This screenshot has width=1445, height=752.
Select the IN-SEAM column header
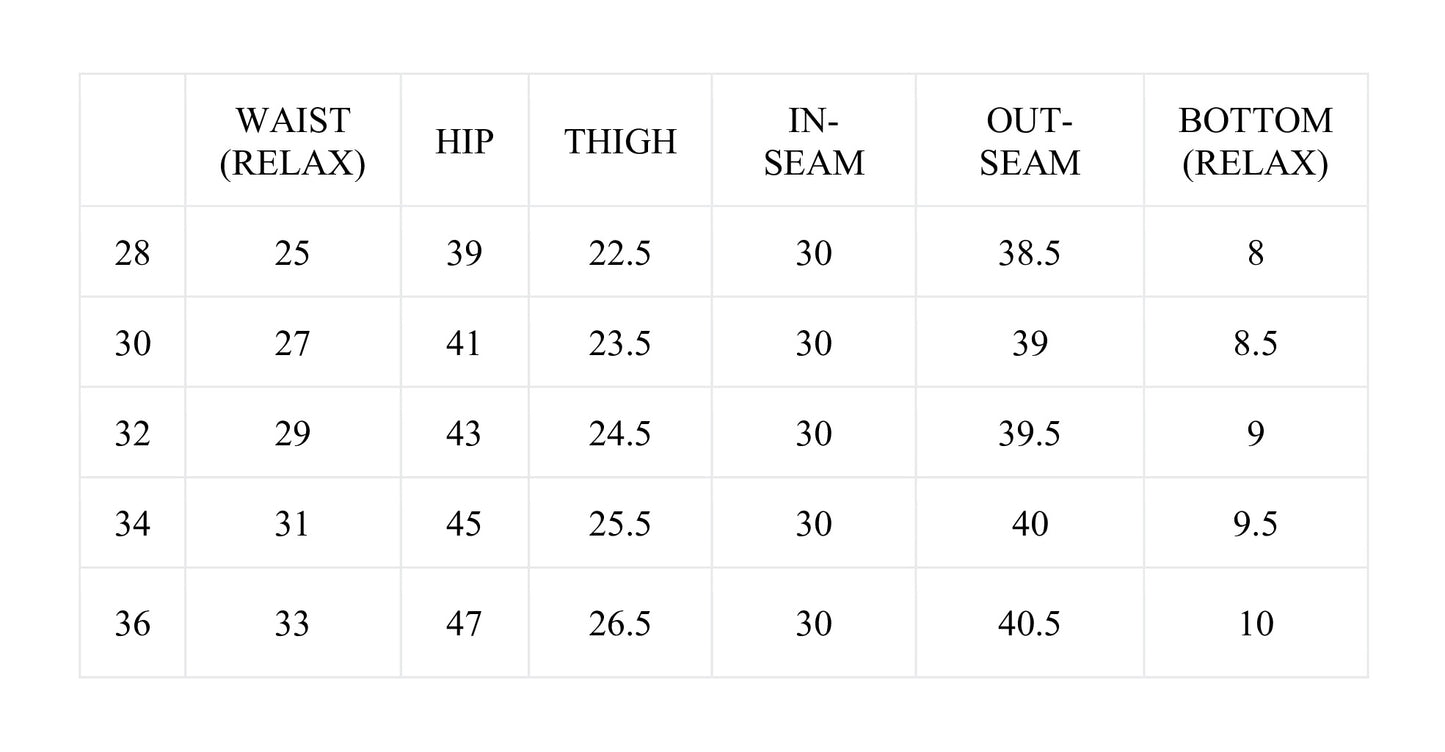(813, 141)
